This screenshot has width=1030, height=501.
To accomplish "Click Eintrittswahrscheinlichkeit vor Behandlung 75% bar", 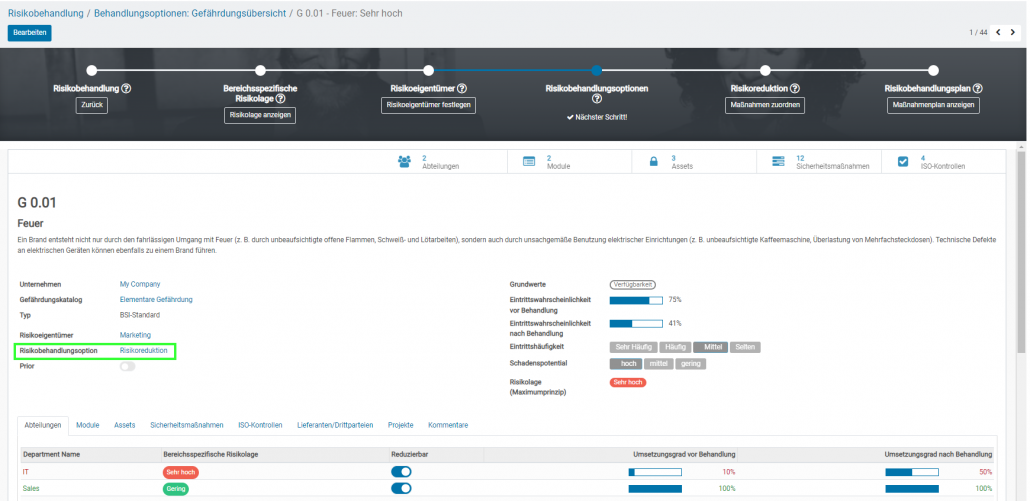I will (x=636, y=300).
